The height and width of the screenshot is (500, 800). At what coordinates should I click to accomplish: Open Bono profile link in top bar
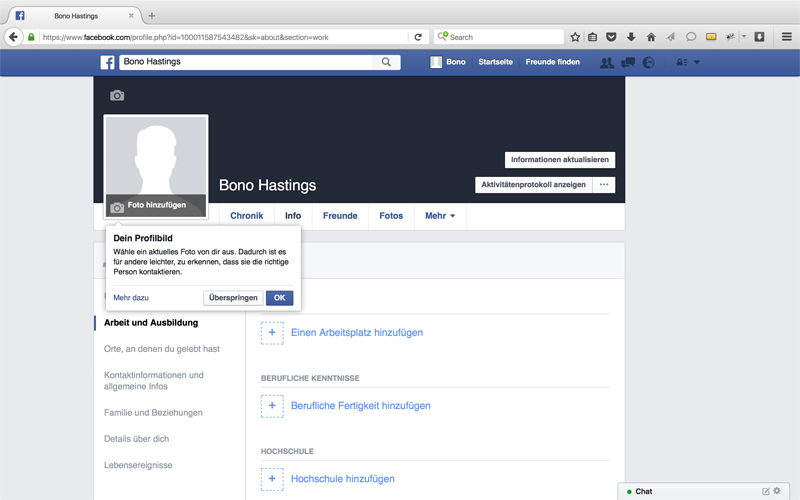pos(448,62)
